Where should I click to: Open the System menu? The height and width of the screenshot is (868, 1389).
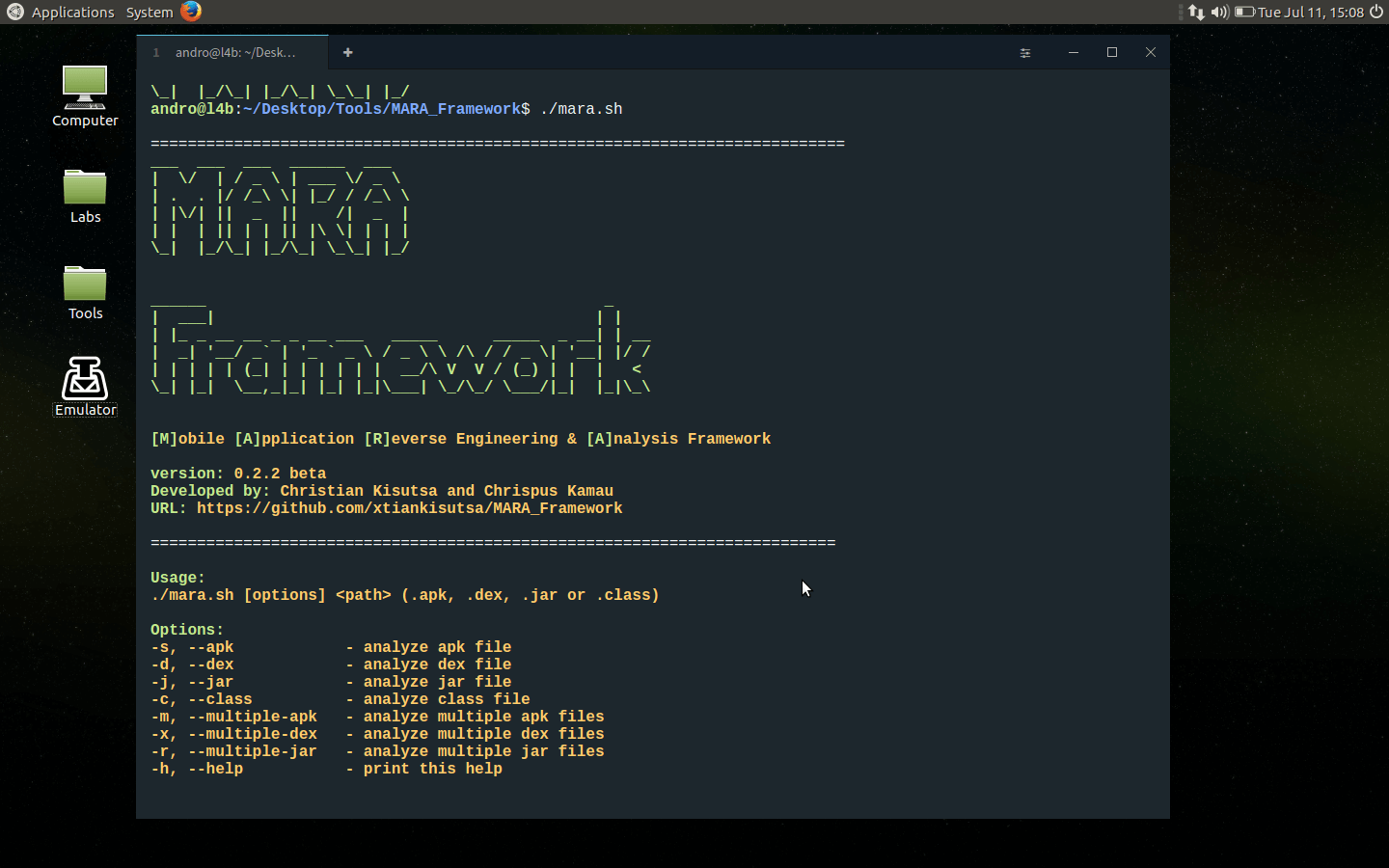150,13
